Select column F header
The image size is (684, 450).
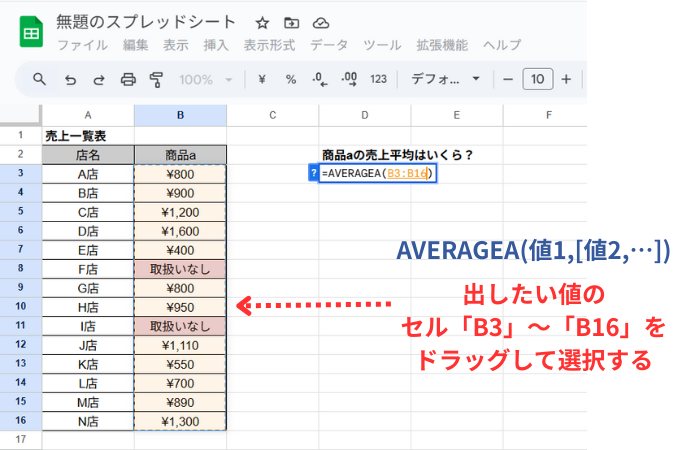click(545, 116)
